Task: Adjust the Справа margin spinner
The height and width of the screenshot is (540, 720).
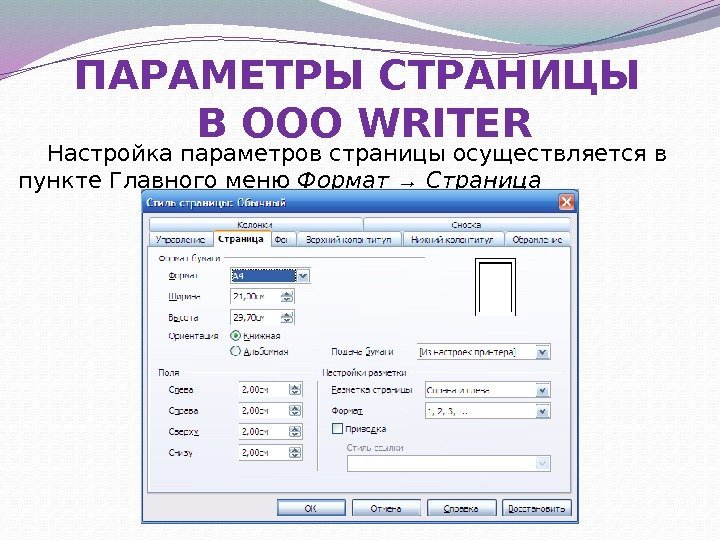Action: (x=295, y=411)
